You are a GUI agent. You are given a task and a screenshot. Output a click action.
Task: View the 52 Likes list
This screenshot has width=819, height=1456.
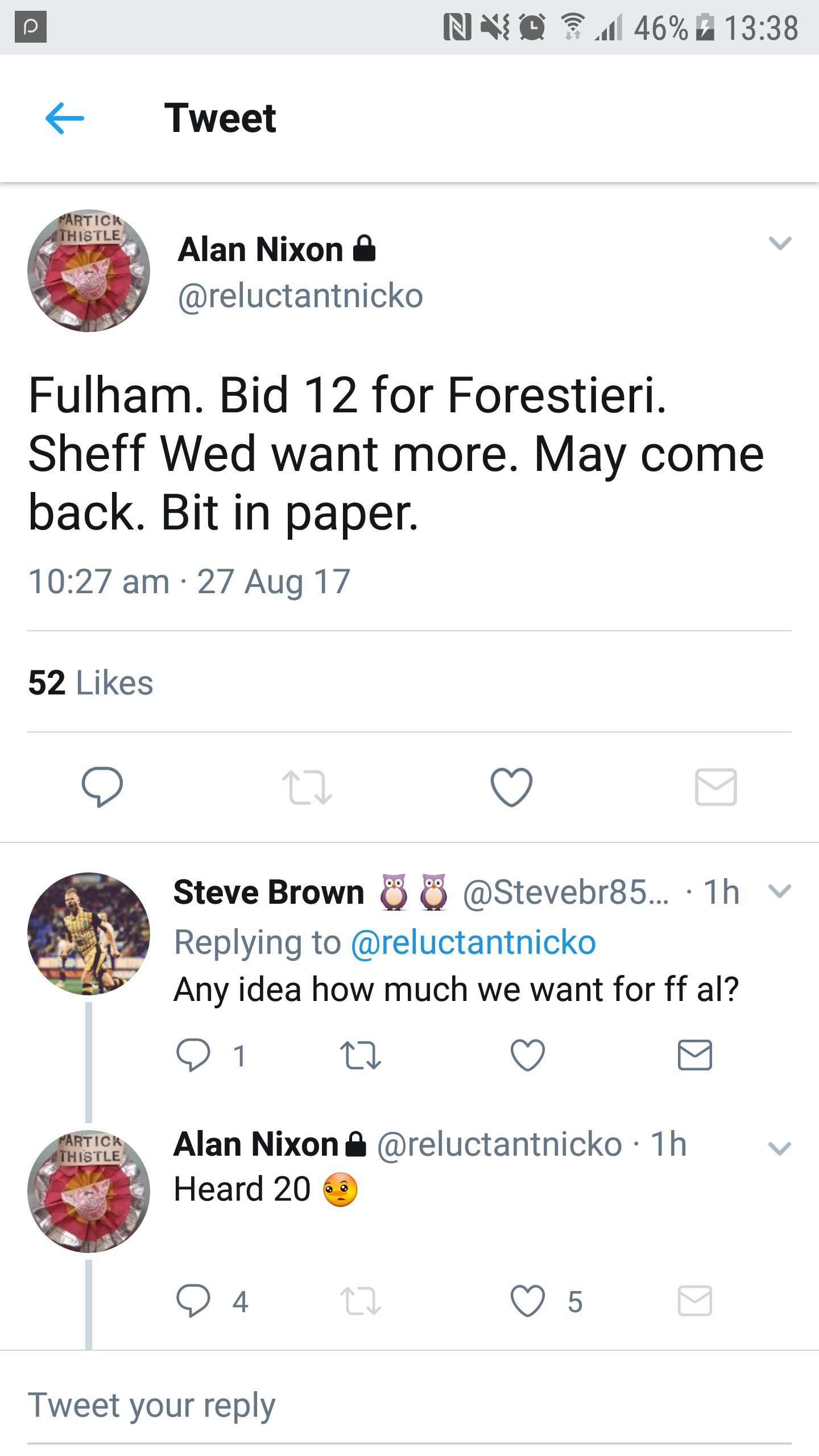[x=91, y=682]
